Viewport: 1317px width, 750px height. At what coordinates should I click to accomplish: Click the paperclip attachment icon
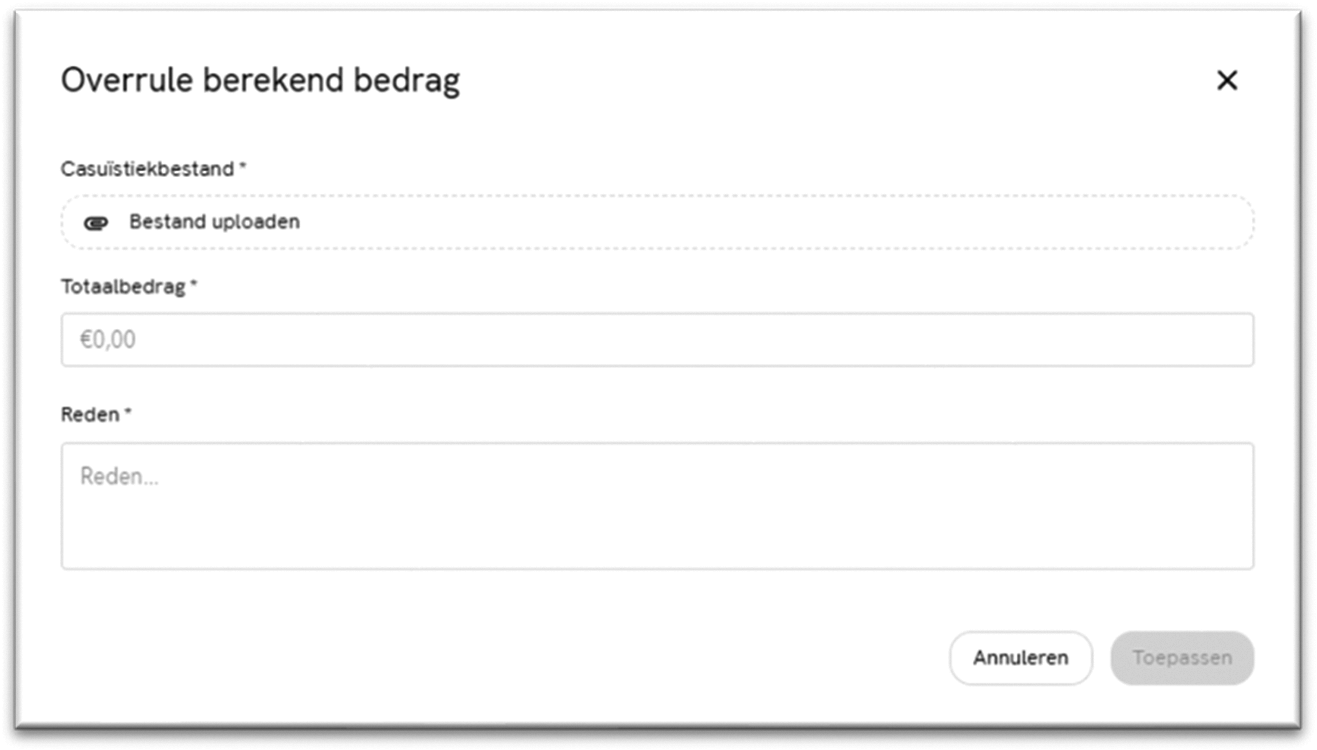96,222
